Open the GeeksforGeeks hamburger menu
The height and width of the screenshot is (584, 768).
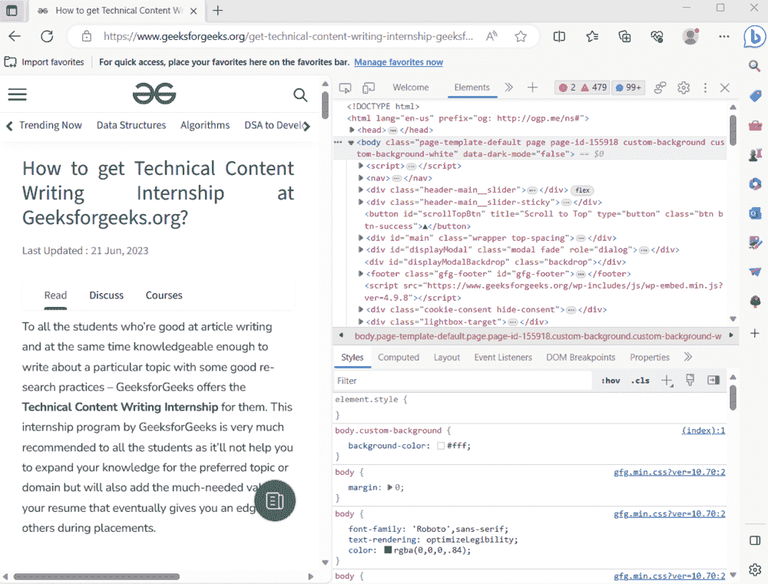coord(17,94)
